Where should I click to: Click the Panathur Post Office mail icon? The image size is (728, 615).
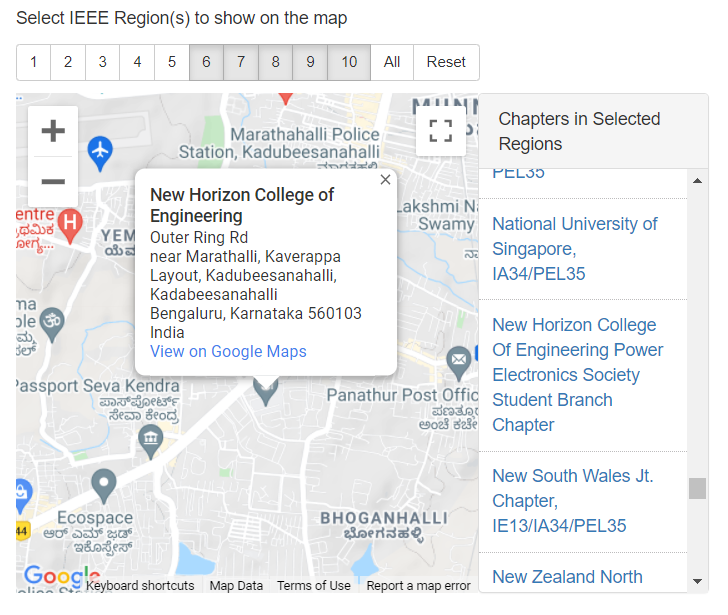pos(459,363)
